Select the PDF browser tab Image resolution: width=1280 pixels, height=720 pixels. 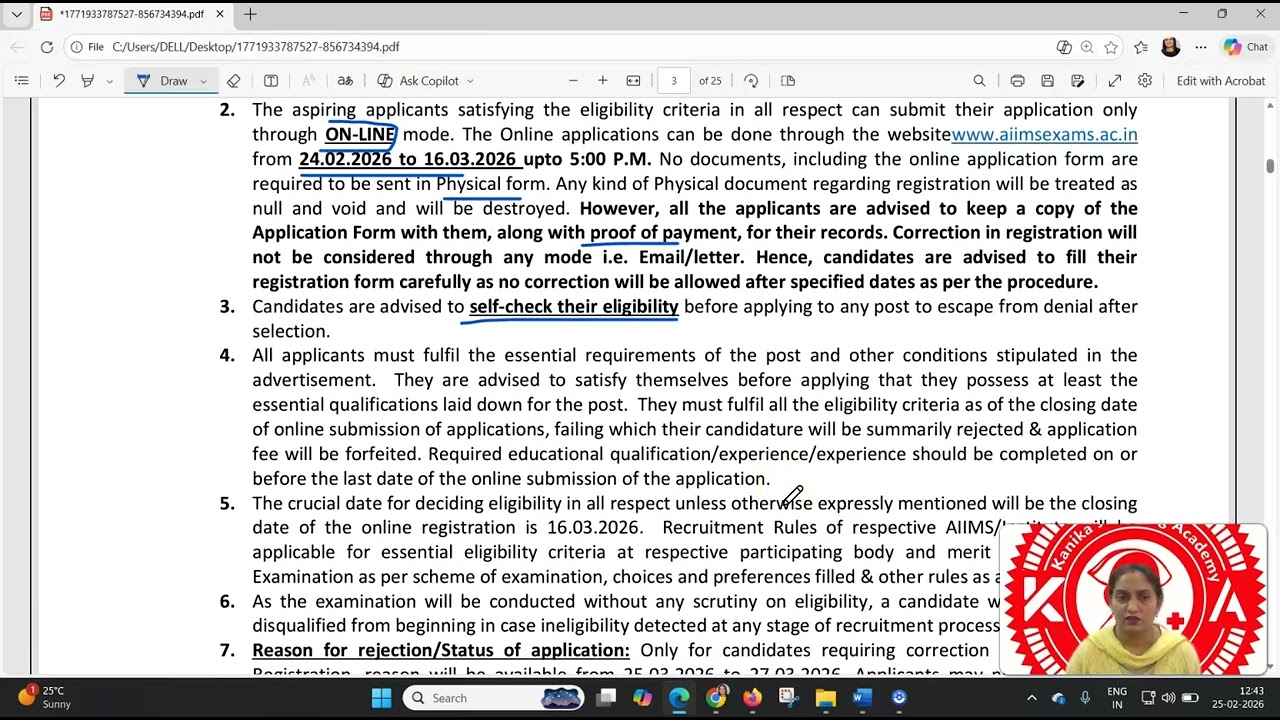coord(130,14)
